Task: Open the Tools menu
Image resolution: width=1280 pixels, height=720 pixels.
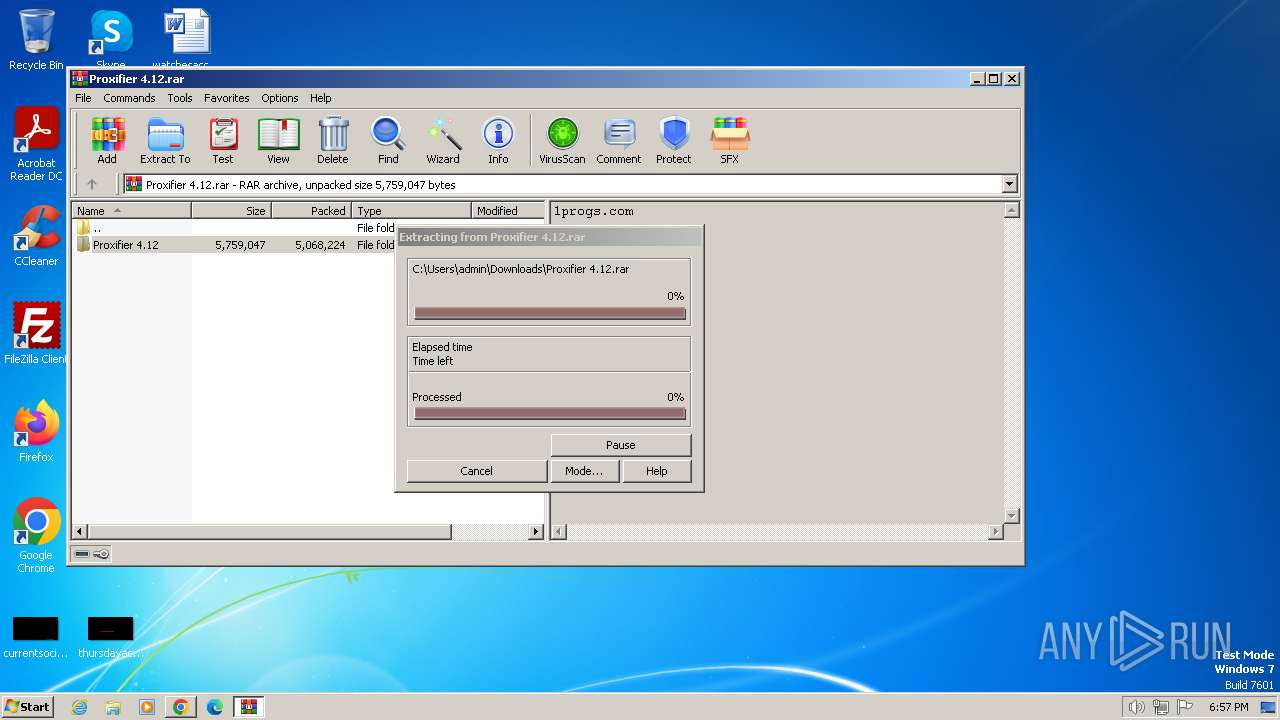Action: [x=180, y=98]
